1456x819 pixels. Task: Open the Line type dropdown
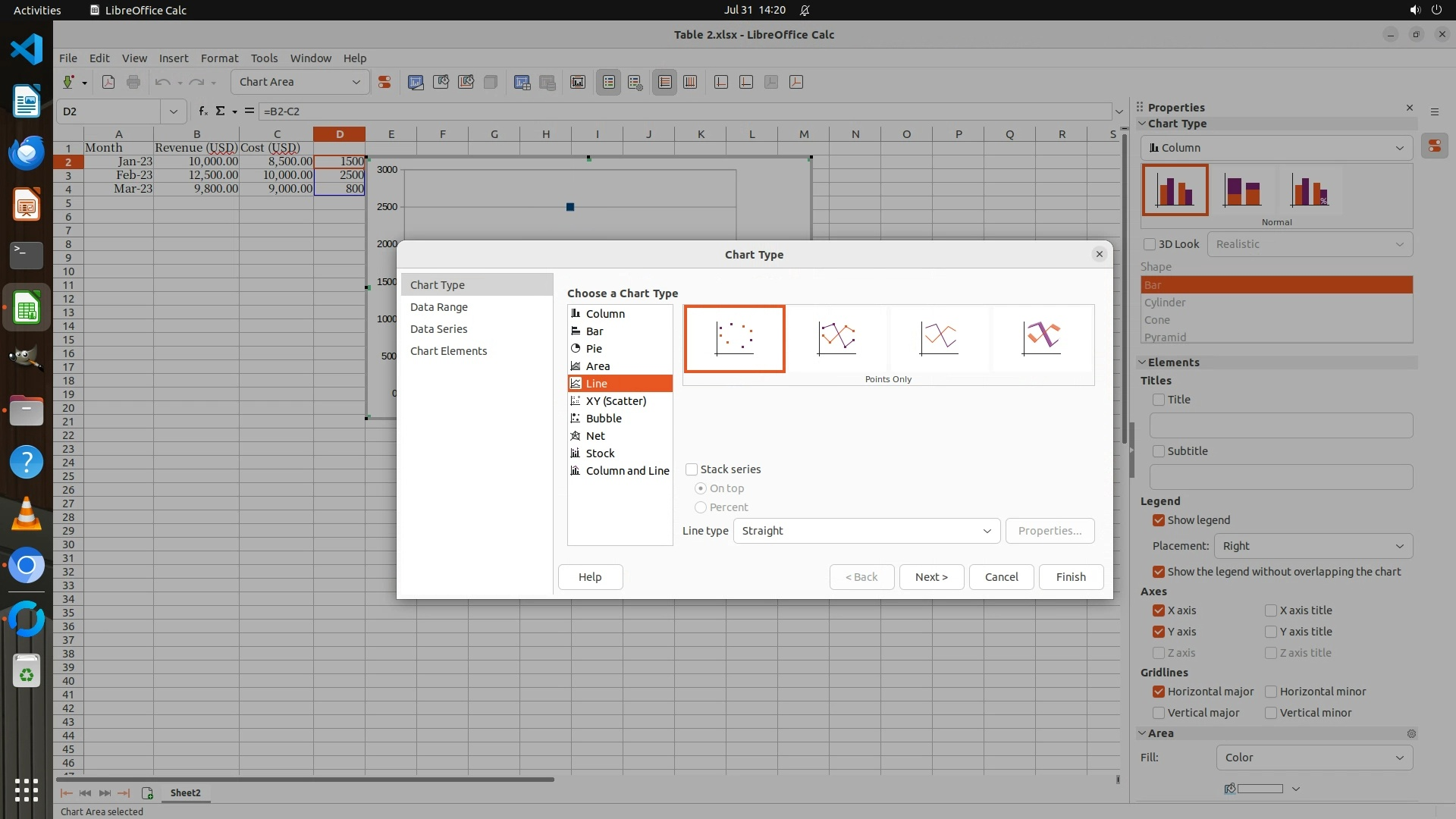click(x=866, y=531)
